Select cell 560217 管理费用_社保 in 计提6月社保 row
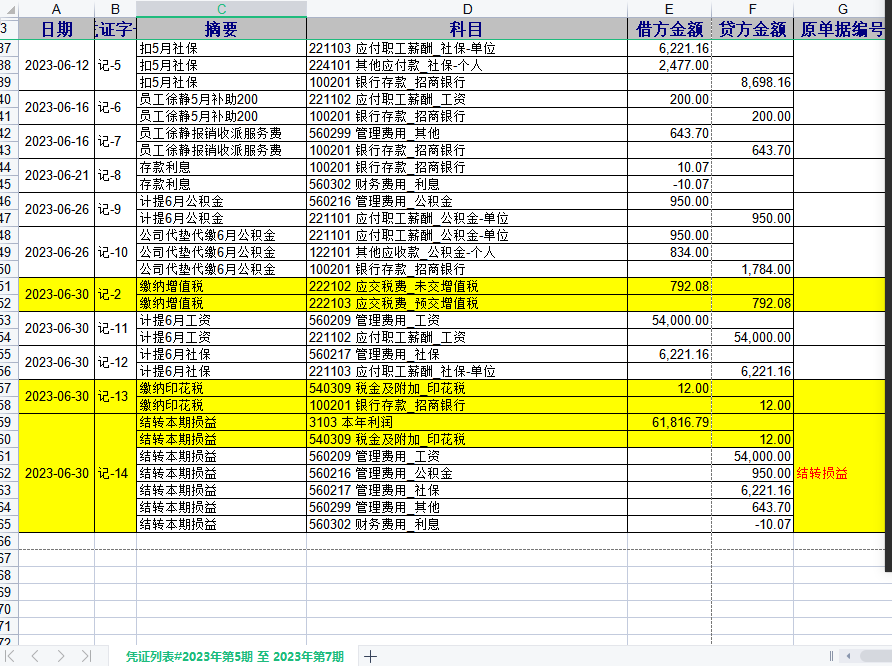This screenshot has width=892, height=666. [x=467, y=354]
